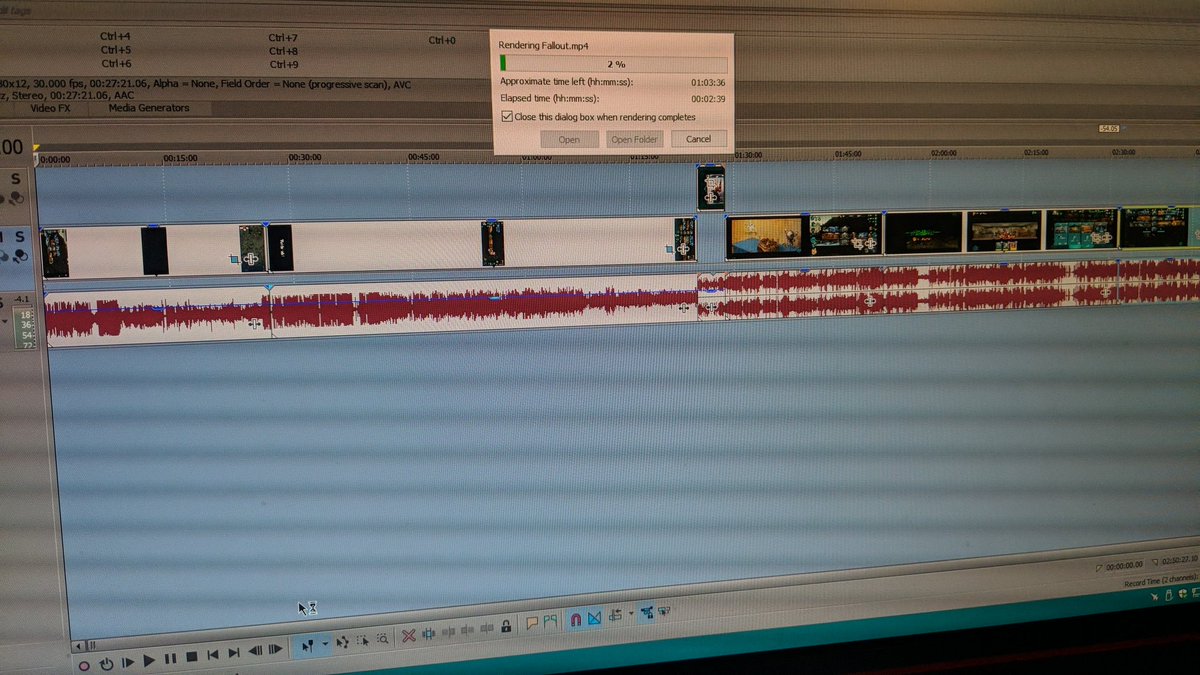Click compositing mode icon on top video track
The width and height of the screenshot is (1200, 675).
tap(15, 199)
